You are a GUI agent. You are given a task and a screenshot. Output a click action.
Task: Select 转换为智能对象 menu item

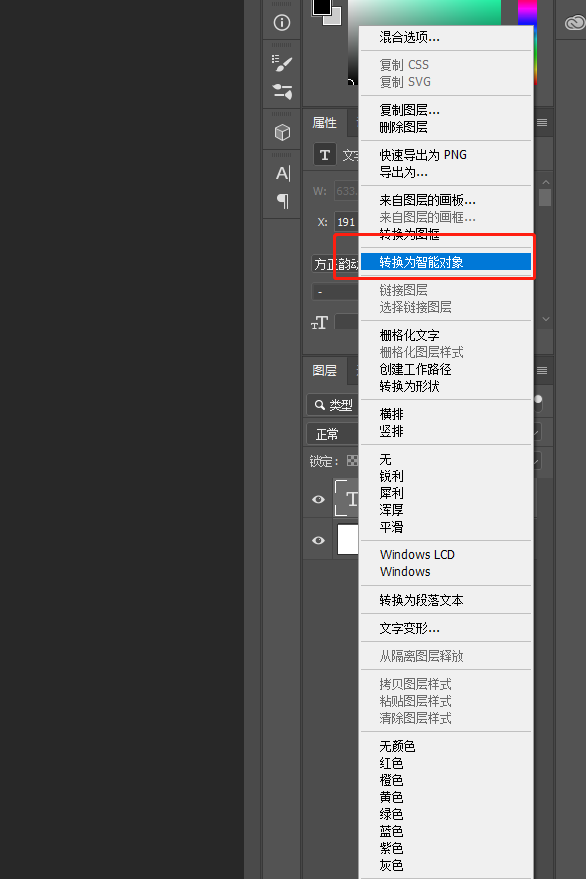446,262
